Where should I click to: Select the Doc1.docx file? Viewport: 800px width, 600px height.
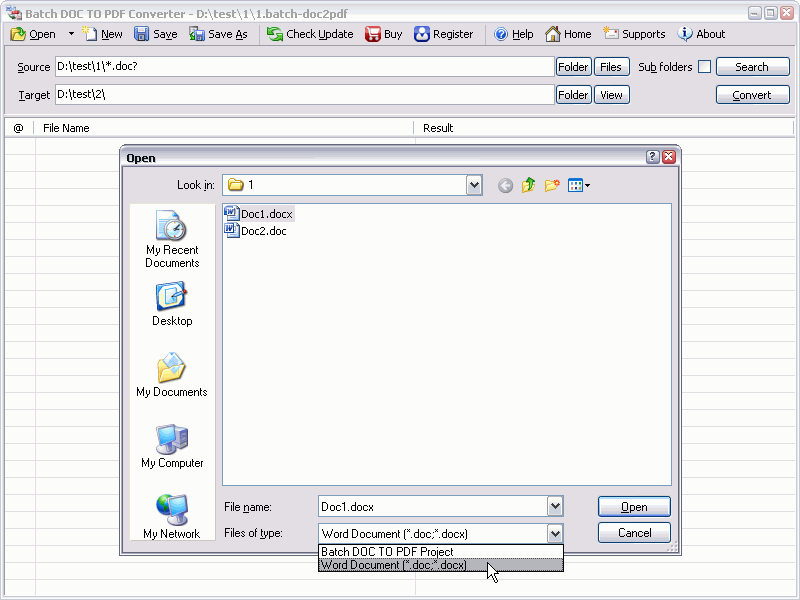(259, 214)
